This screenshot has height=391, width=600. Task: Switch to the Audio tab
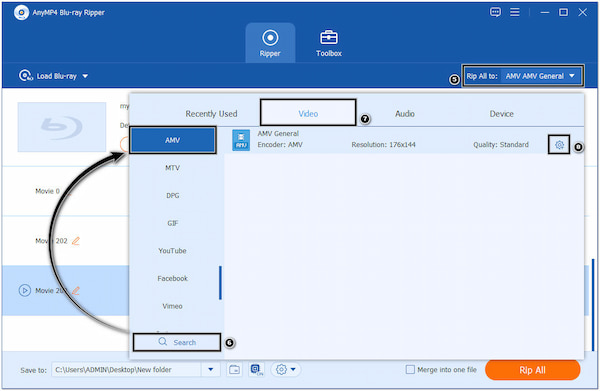click(x=405, y=114)
